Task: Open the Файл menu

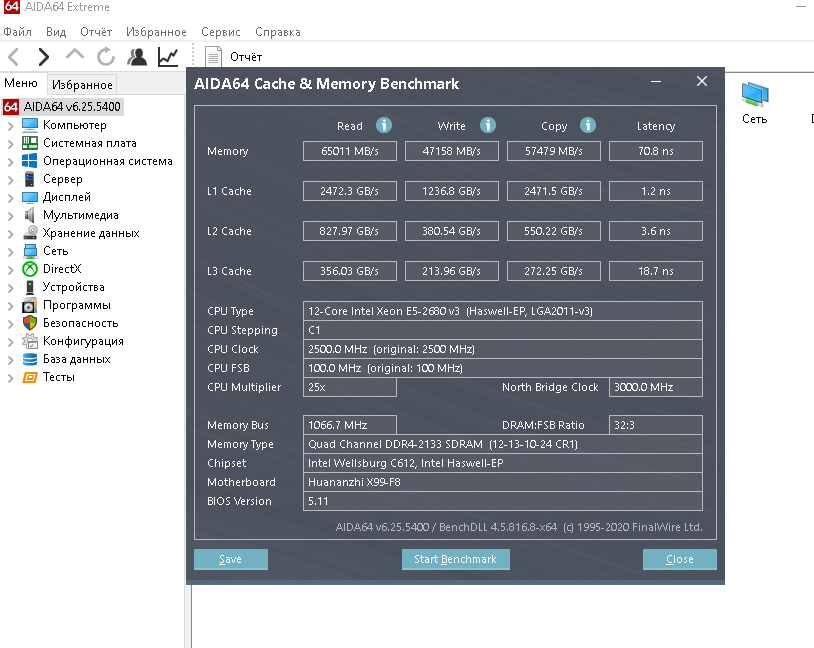Action: tap(18, 32)
